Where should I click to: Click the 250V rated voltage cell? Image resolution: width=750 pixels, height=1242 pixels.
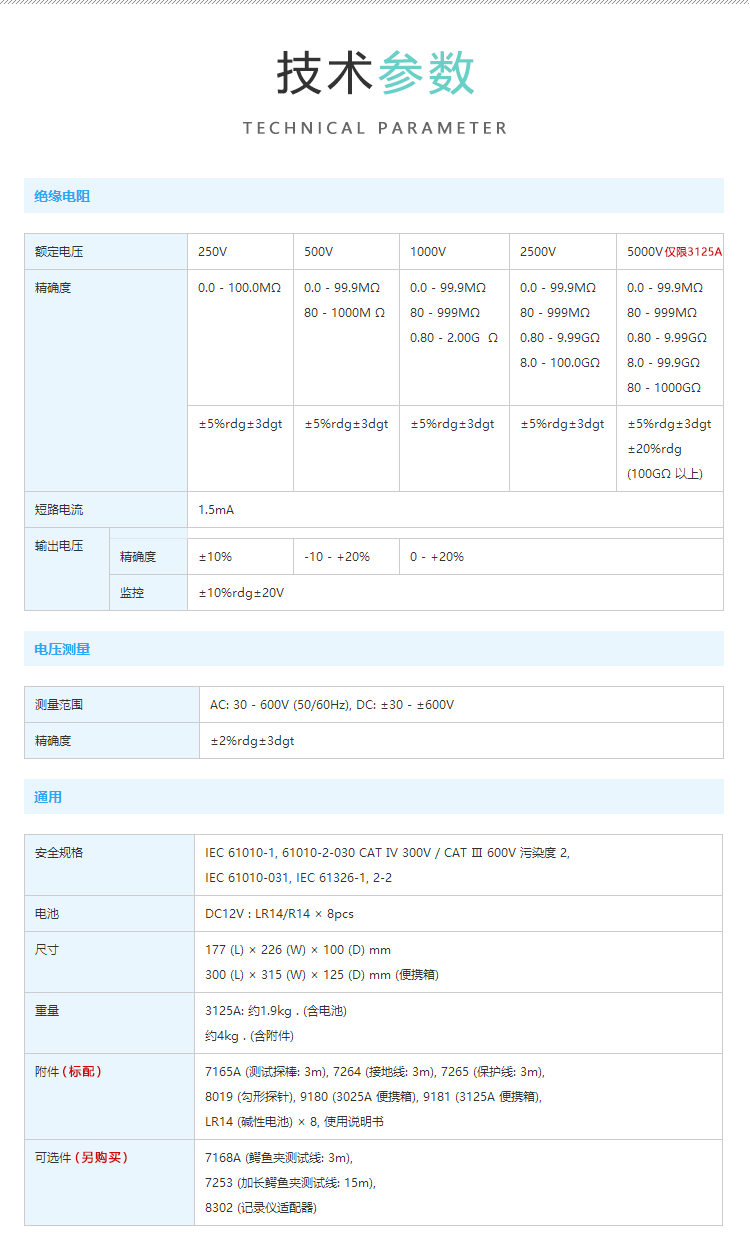[x=212, y=252]
